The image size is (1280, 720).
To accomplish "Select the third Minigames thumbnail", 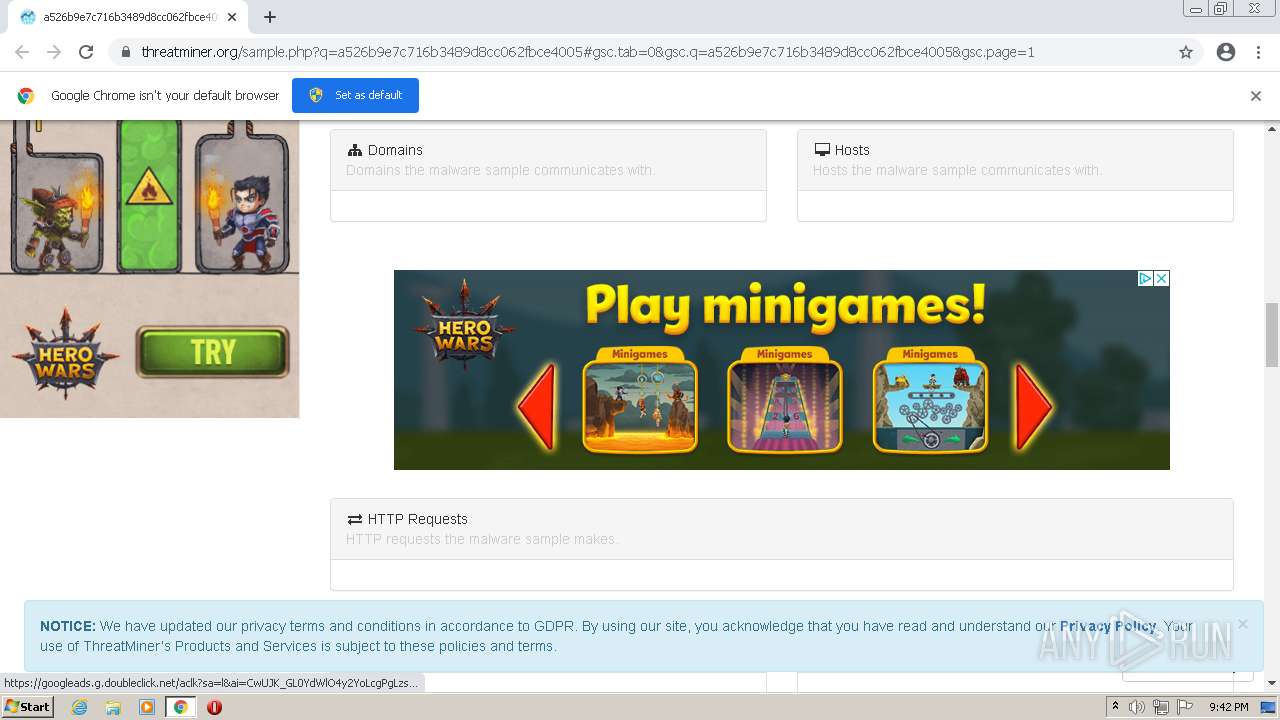I will (930, 400).
